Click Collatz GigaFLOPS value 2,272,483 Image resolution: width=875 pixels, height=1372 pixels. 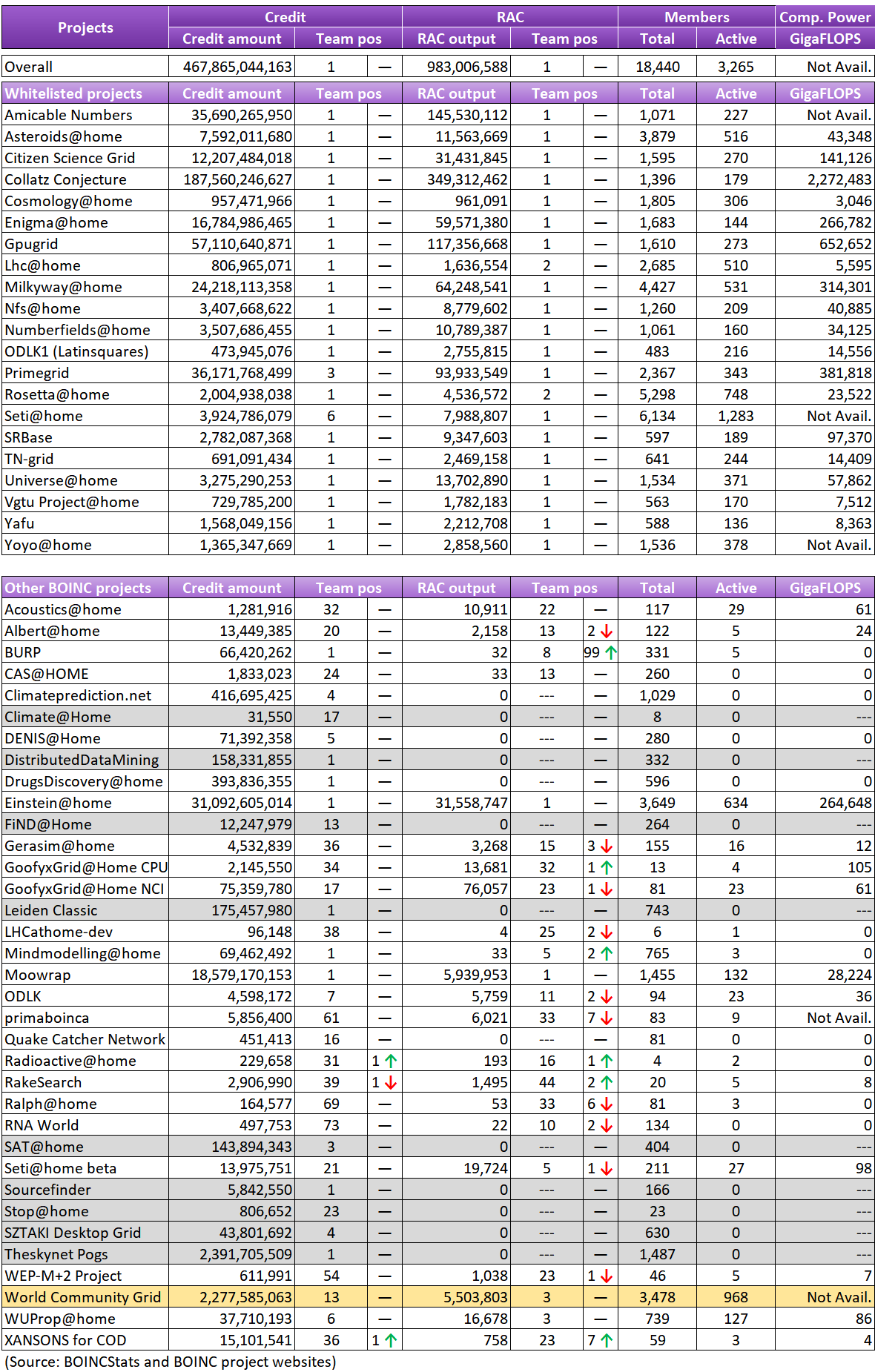(x=839, y=179)
